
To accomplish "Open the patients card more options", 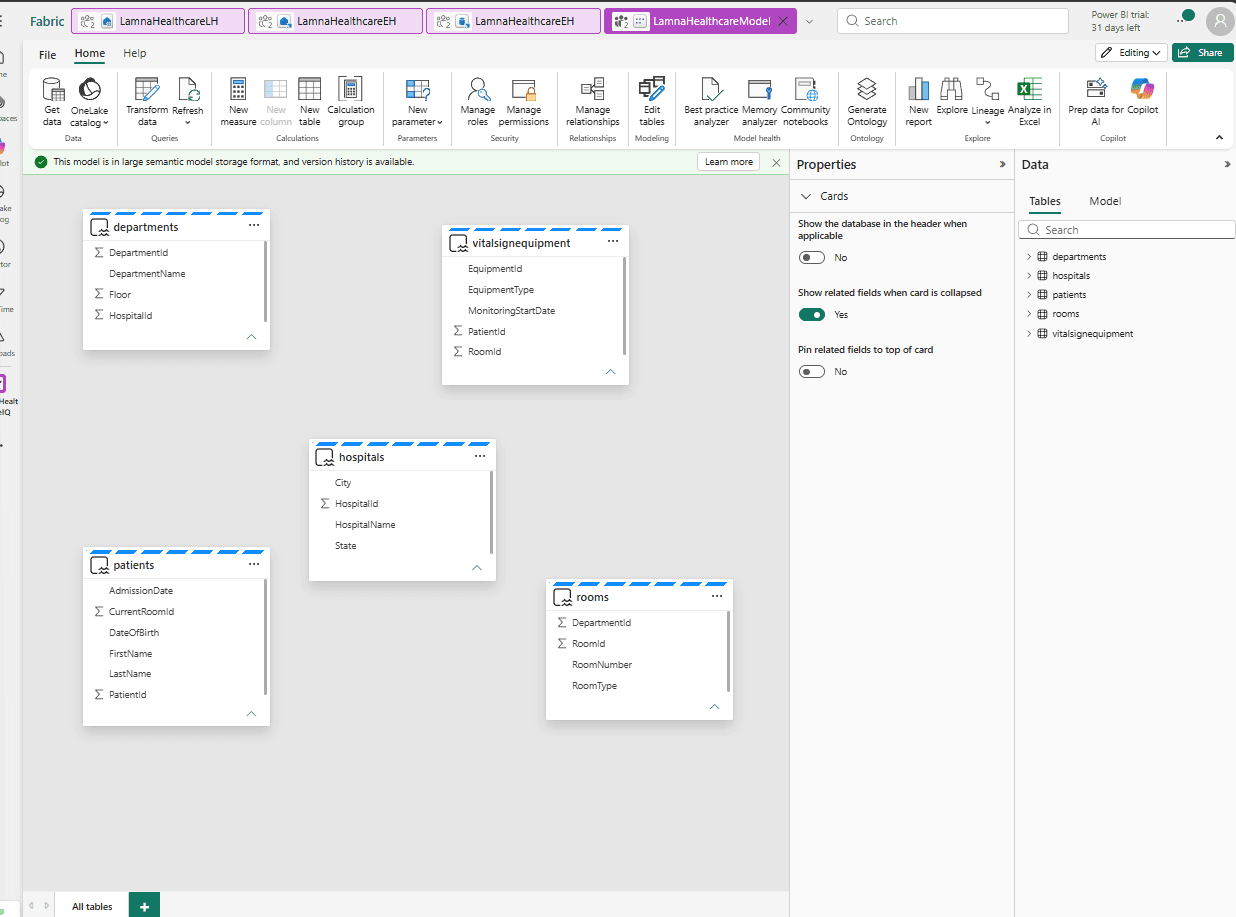I will pos(254,564).
